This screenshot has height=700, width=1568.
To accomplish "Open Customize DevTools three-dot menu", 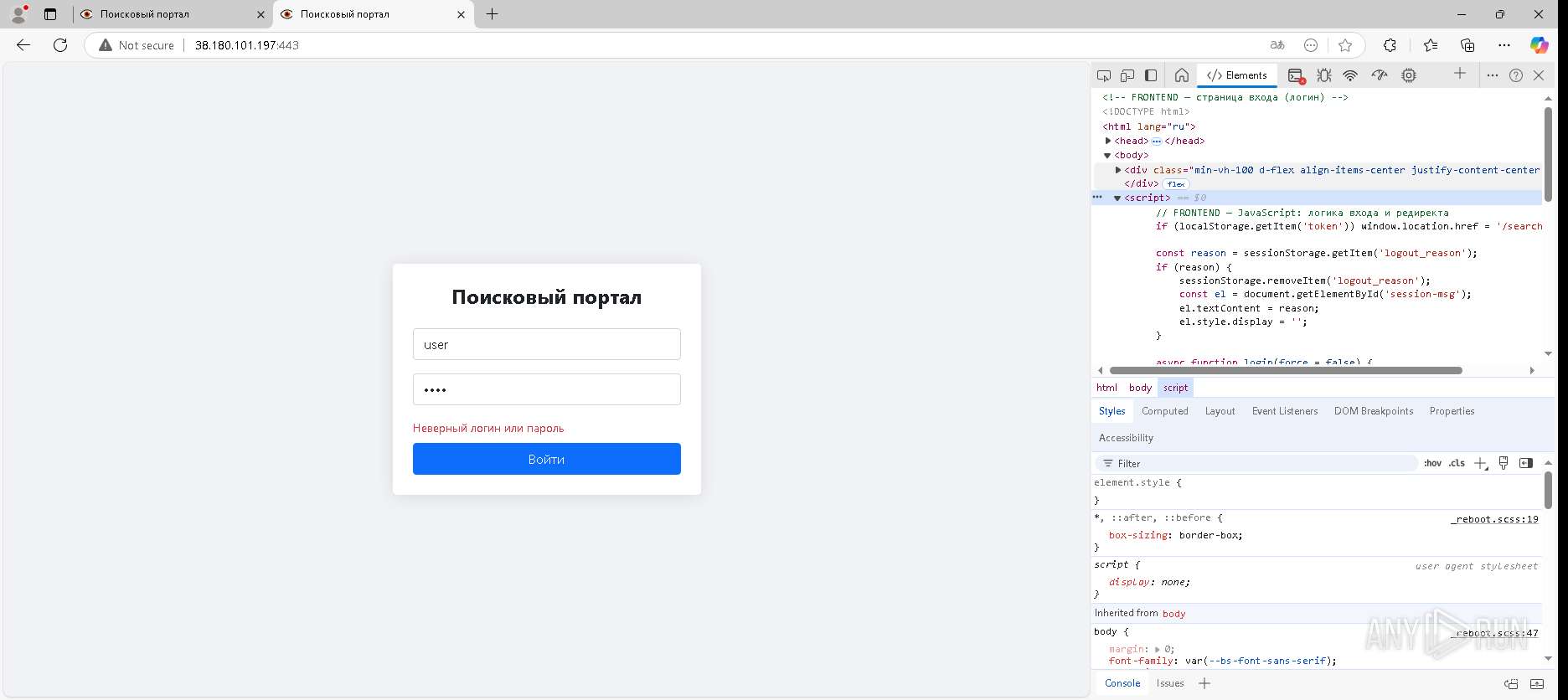I will [1492, 75].
